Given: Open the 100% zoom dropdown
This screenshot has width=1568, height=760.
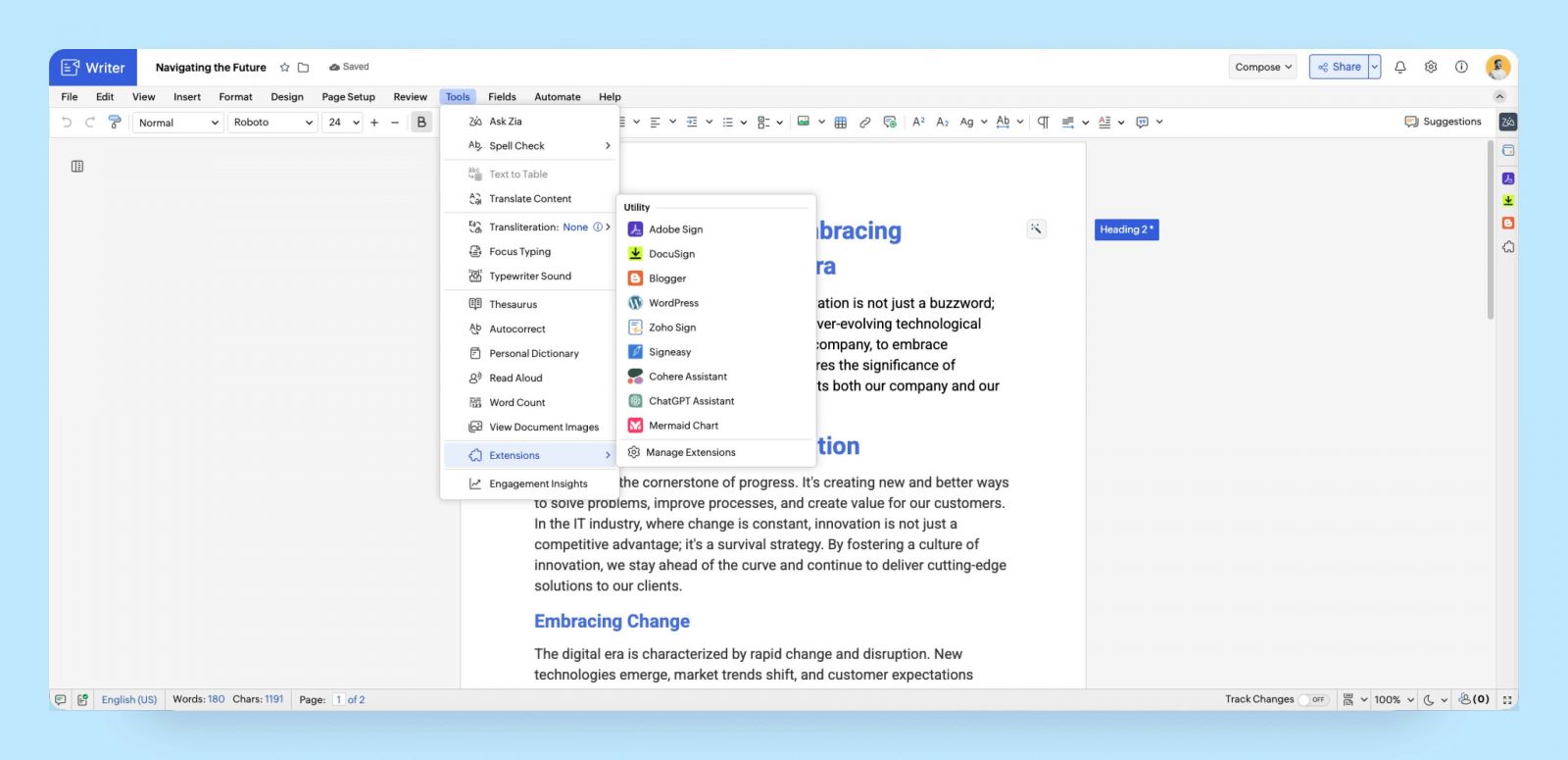Looking at the screenshot, I should [x=1394, y=700].
